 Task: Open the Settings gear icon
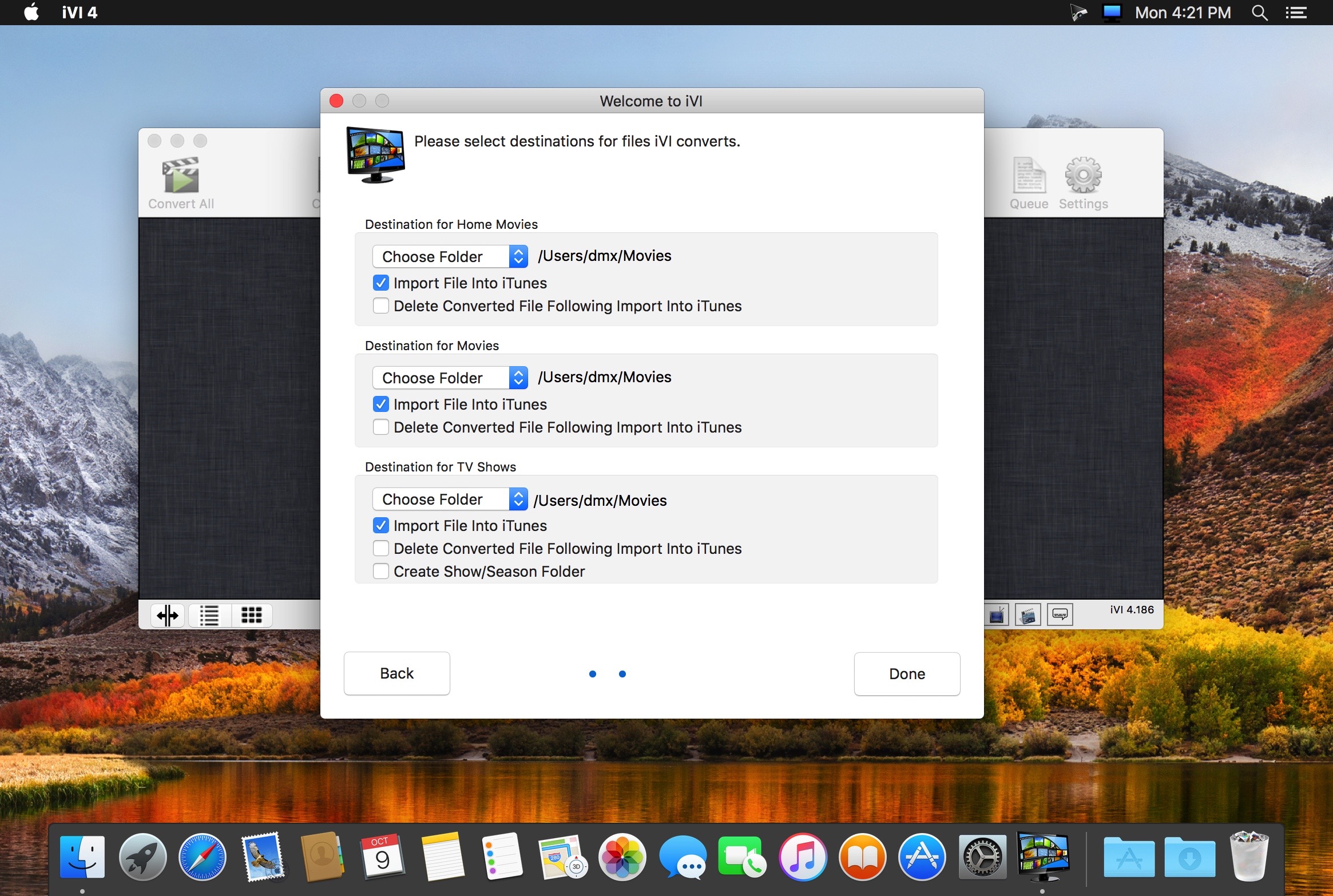(x=1082, y=176)
